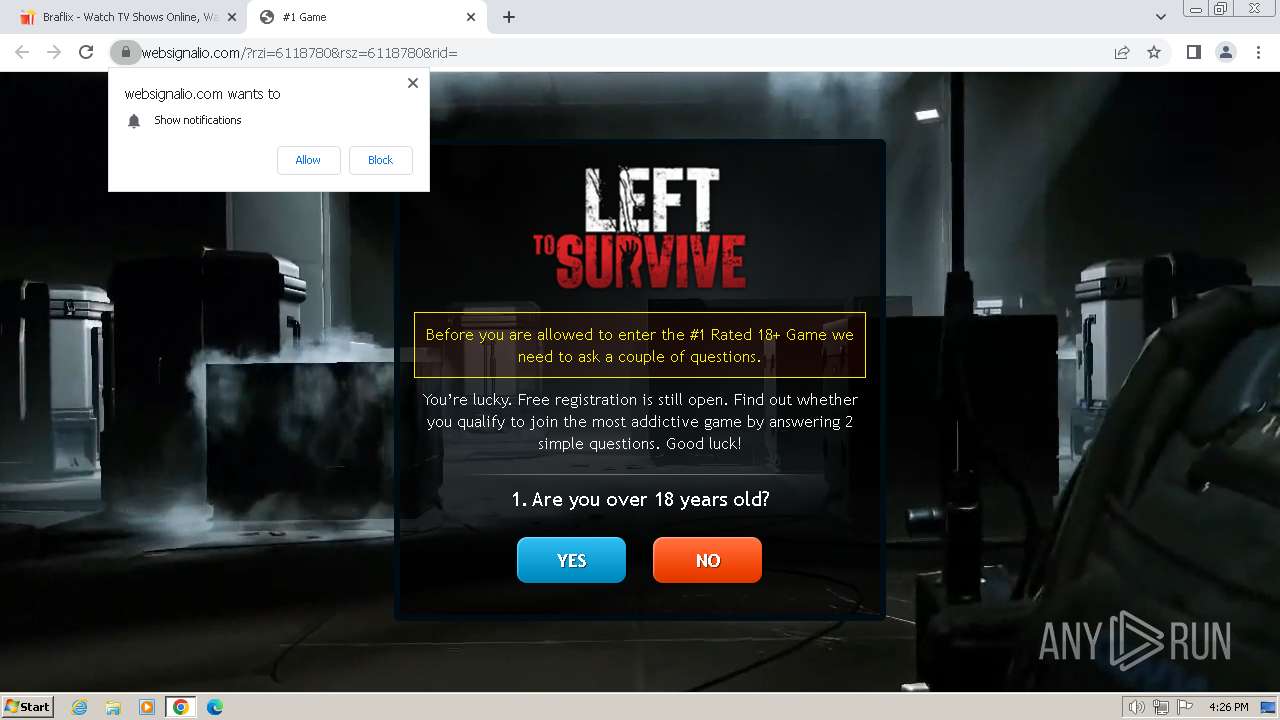
Task: Click the share page icon in address bar
Action: [1122, 52]
